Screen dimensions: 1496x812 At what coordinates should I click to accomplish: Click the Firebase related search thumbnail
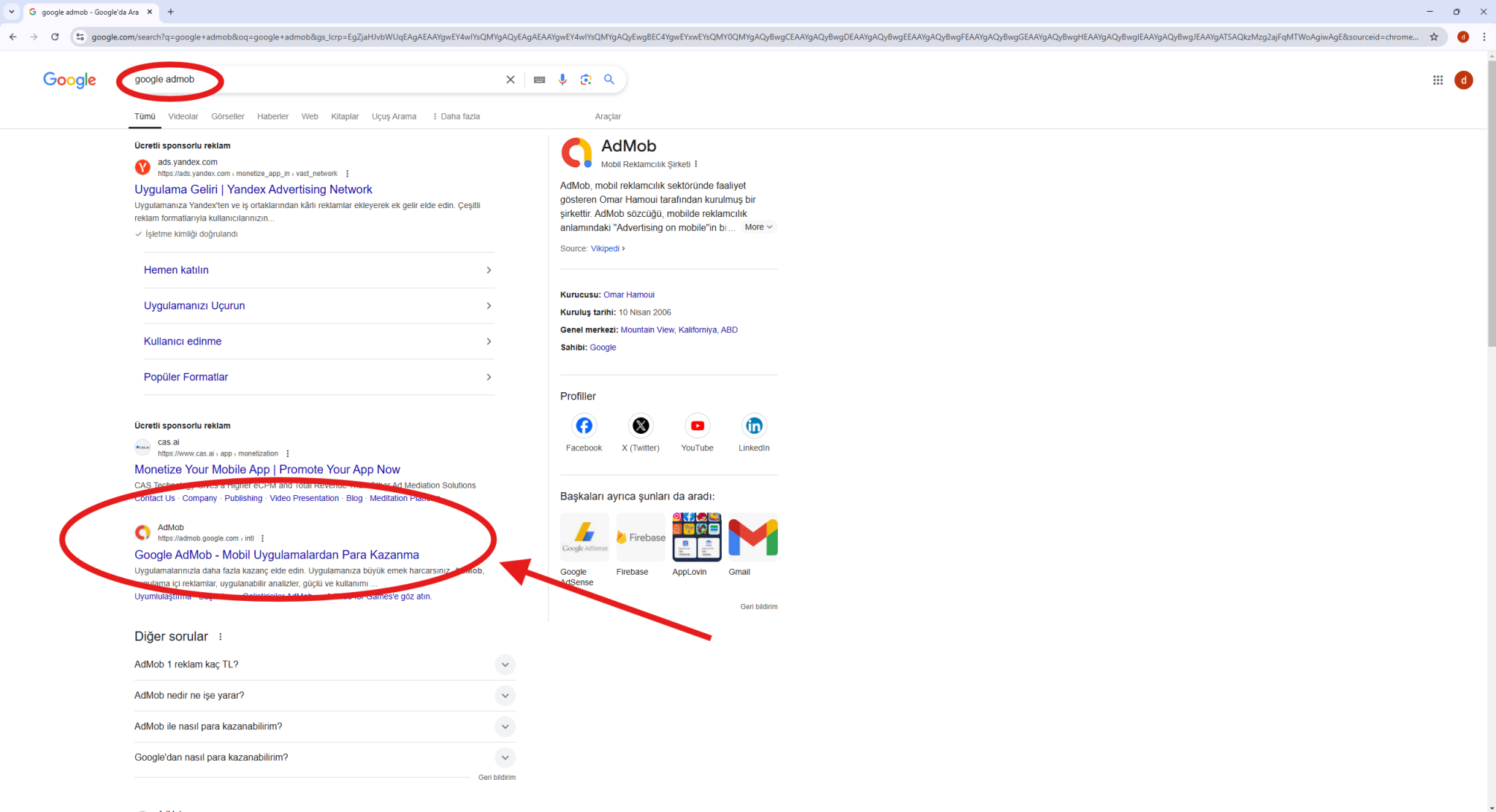(x=641, y=537)
